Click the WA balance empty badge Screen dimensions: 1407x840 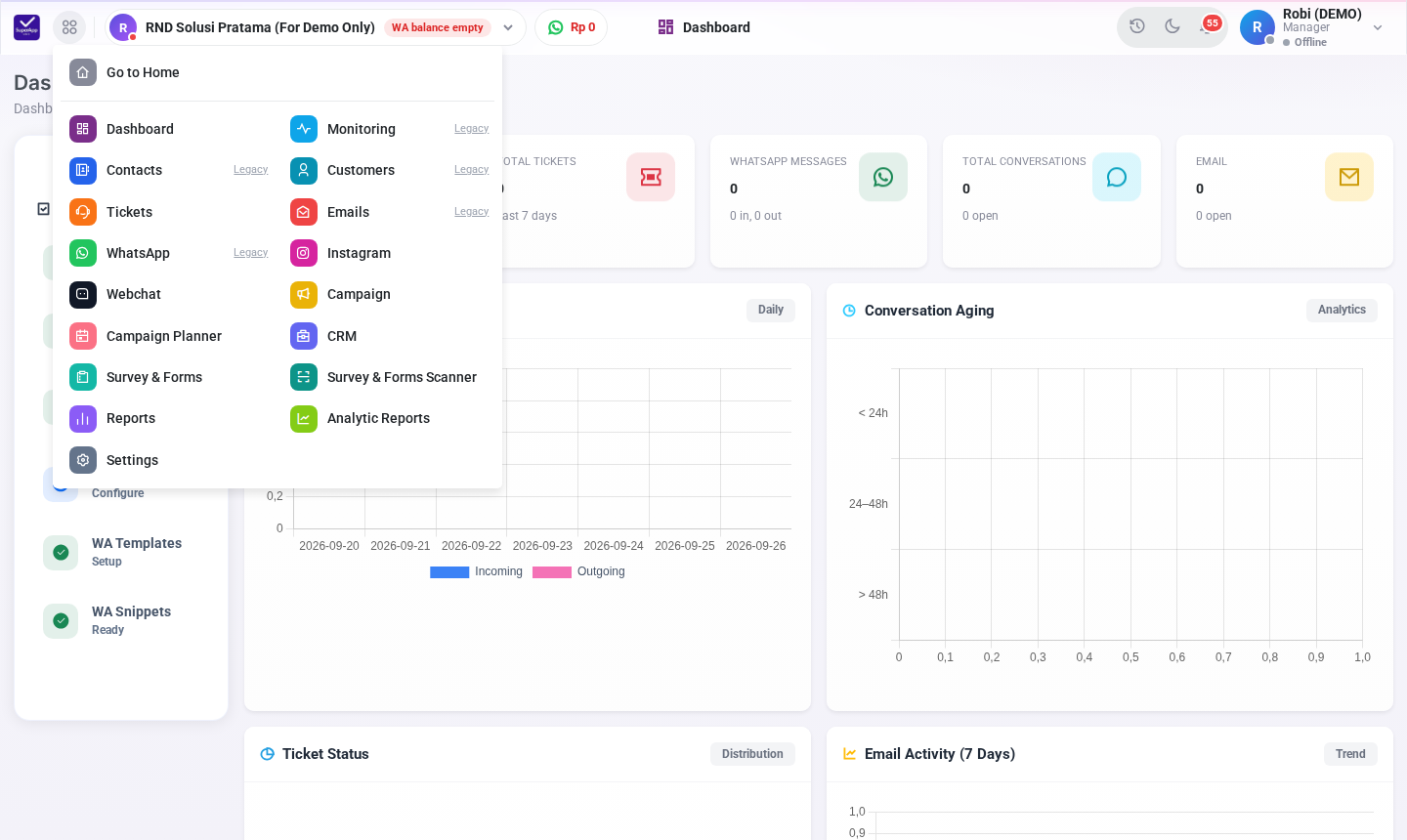click(437, 27)
